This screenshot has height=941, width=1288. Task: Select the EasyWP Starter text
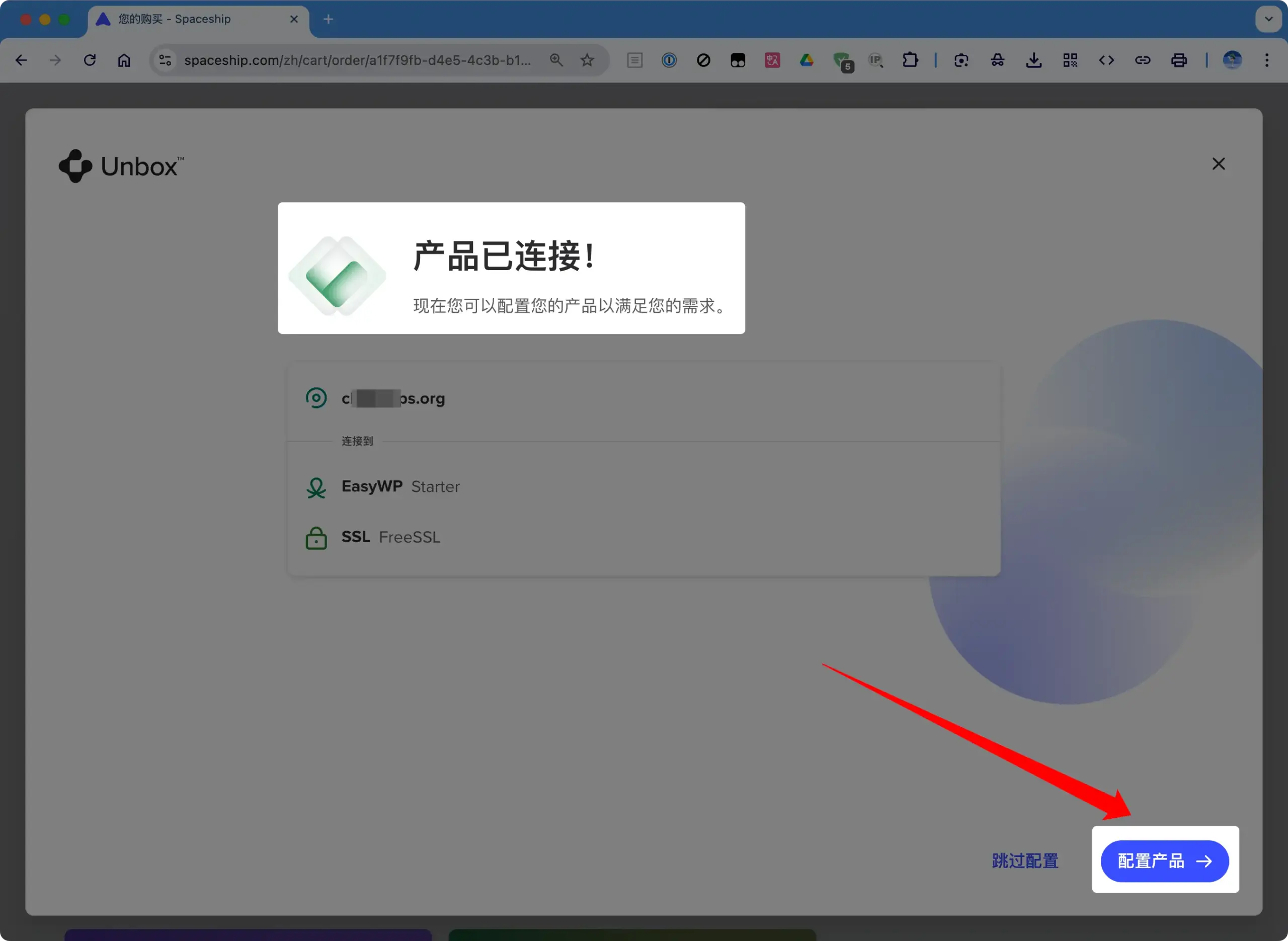[x=400, y=486]
